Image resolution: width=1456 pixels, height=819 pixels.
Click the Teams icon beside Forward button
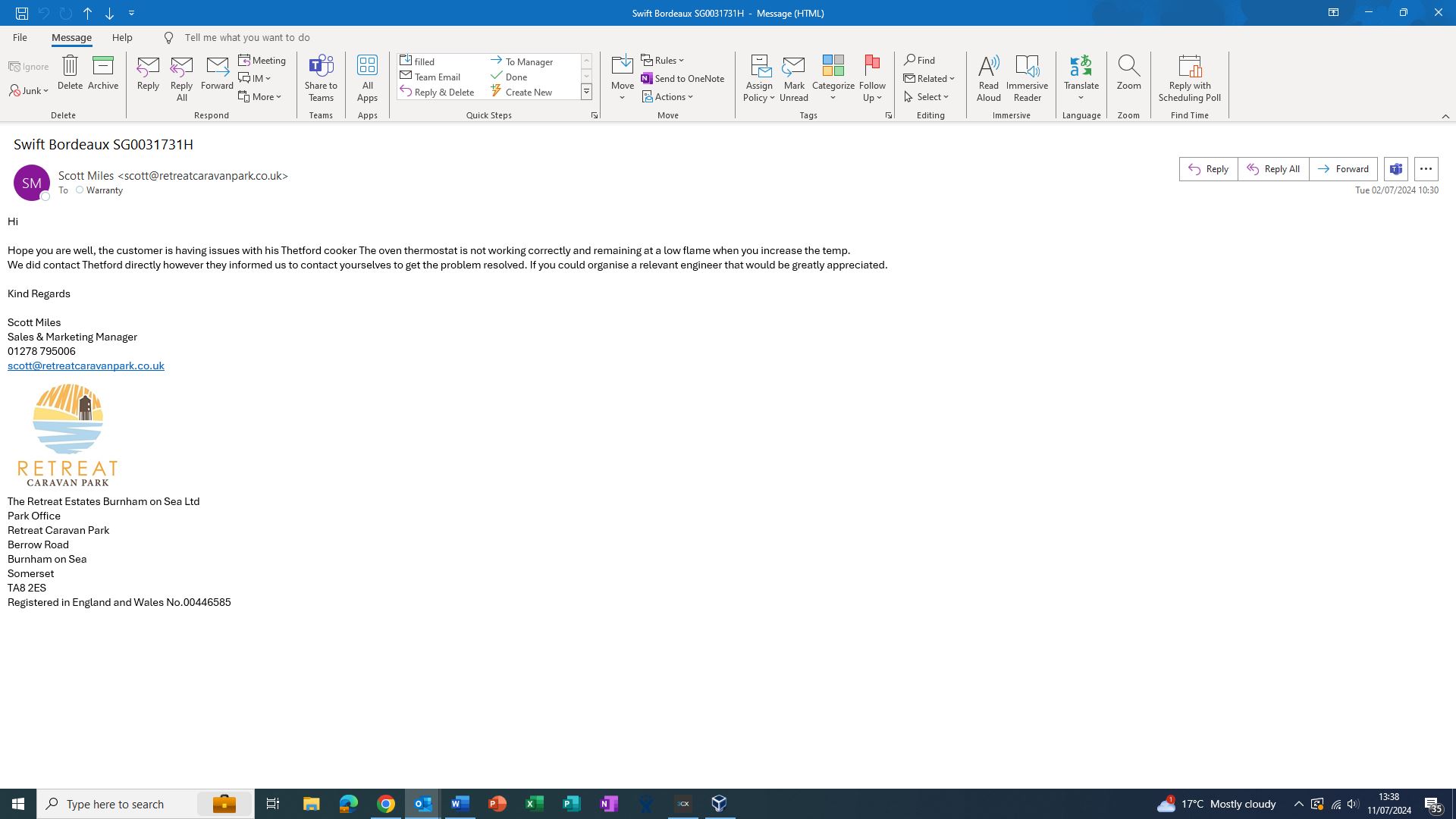pos(1395,169)
